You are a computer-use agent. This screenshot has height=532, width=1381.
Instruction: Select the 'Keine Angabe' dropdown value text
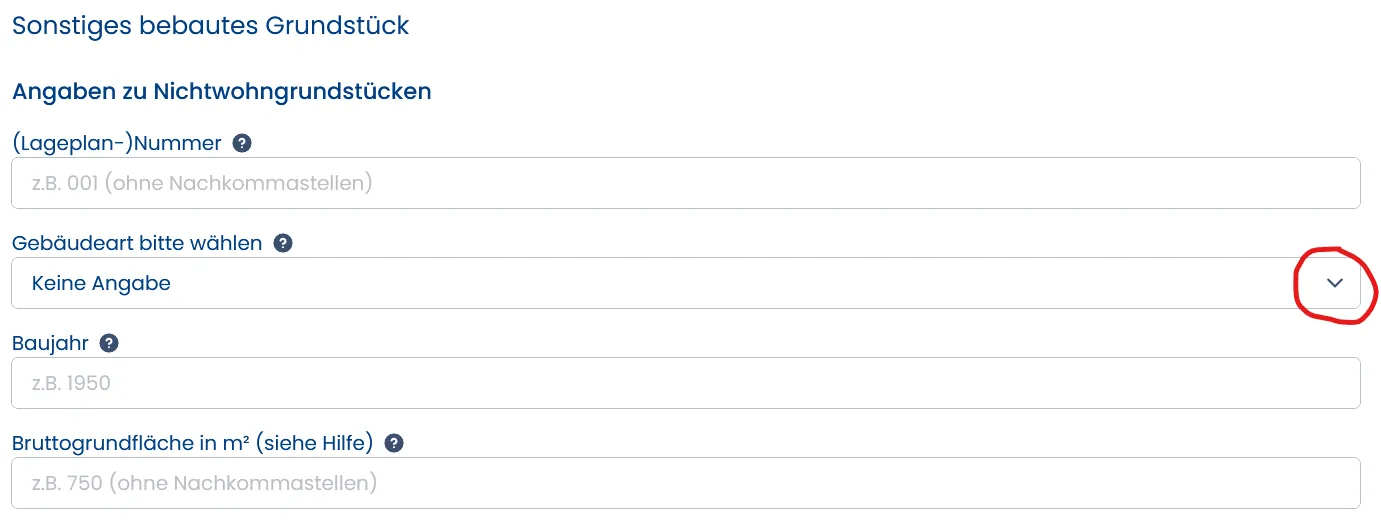[101, 283]
